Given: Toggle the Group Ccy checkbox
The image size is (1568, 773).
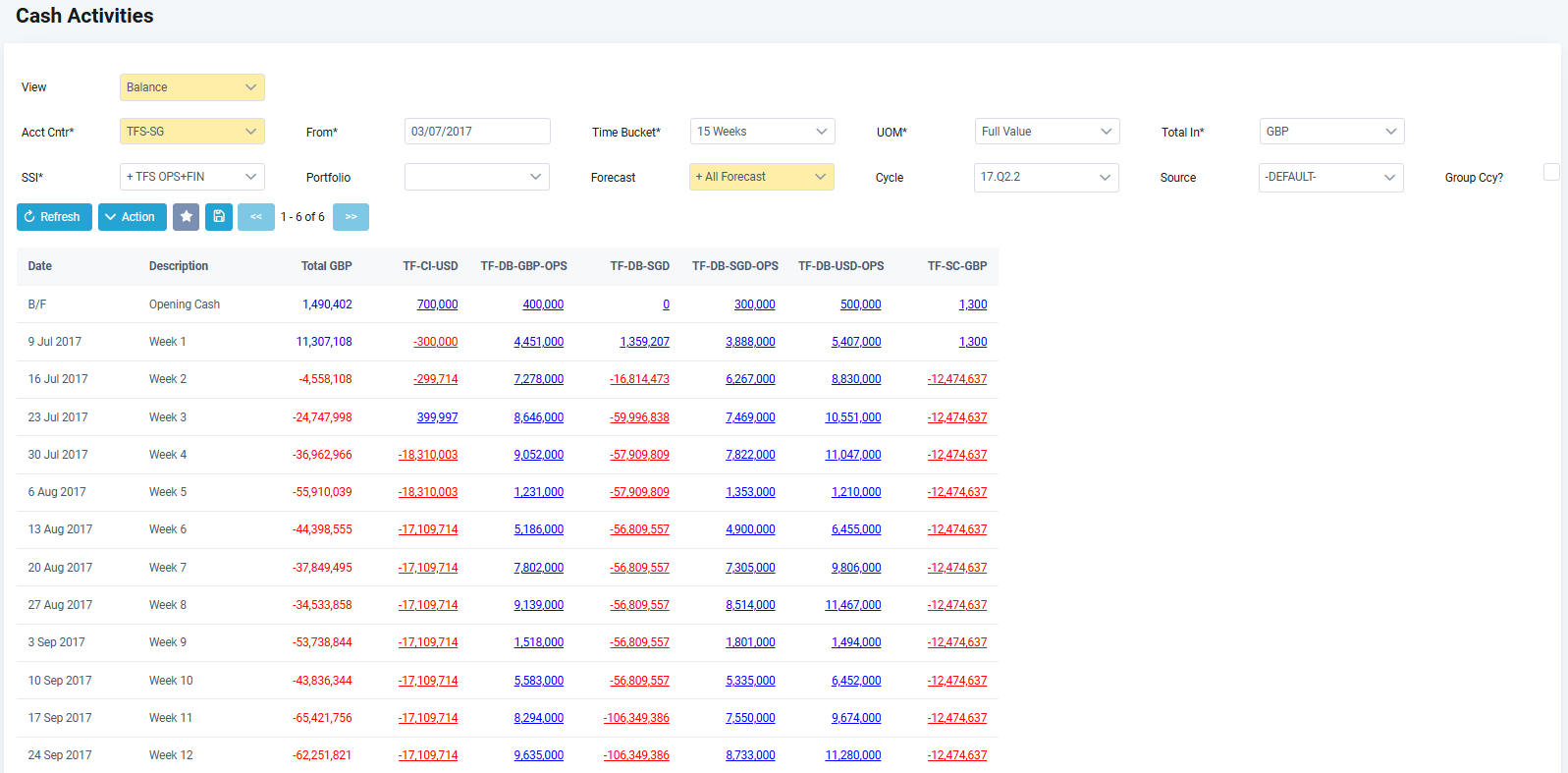Looking at the screenshot, I should coord(1551,173).
